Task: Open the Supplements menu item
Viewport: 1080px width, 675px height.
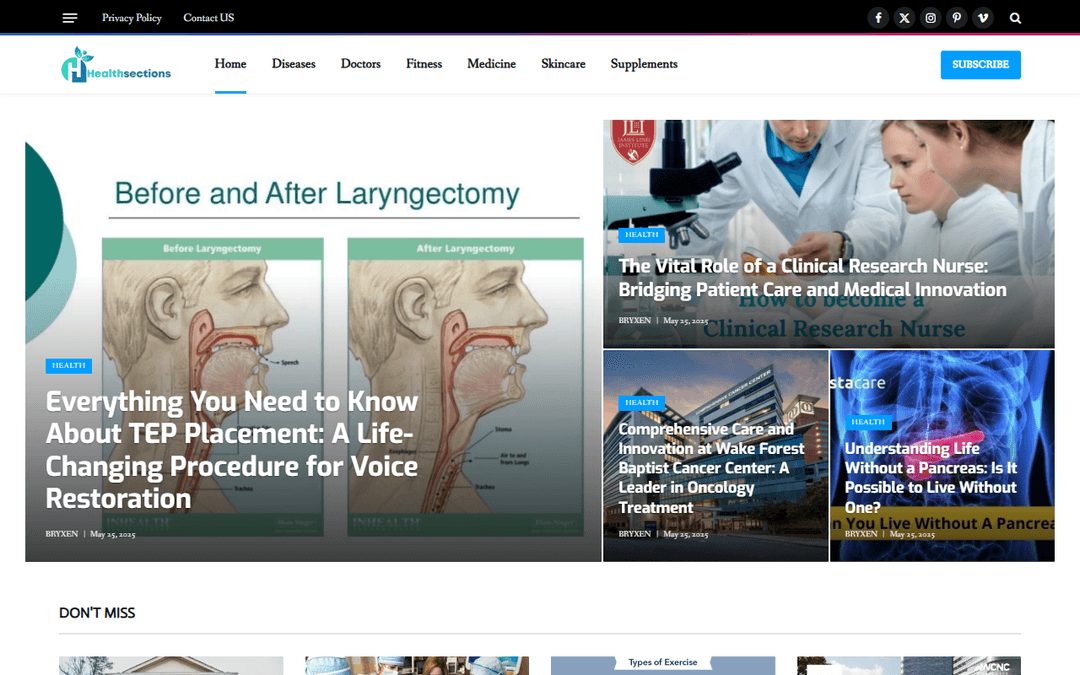Action: tap(644, 64)
